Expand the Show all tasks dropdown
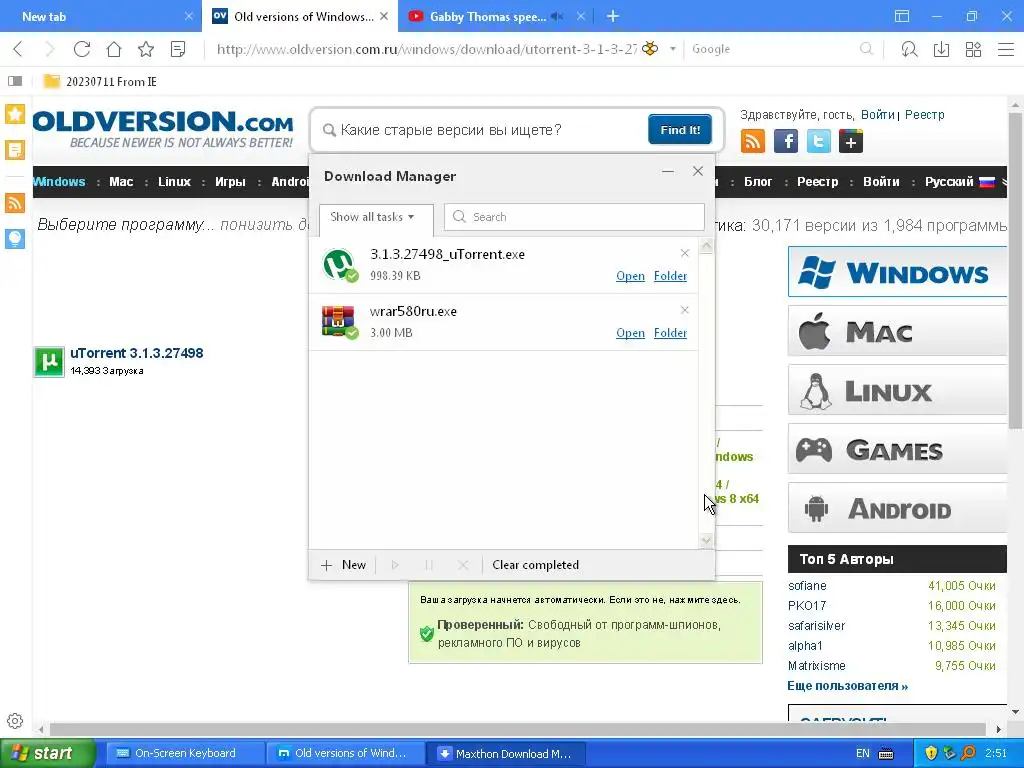Image resolution: width=1024 pixels, height=768 pixels. tap(376, 217)
